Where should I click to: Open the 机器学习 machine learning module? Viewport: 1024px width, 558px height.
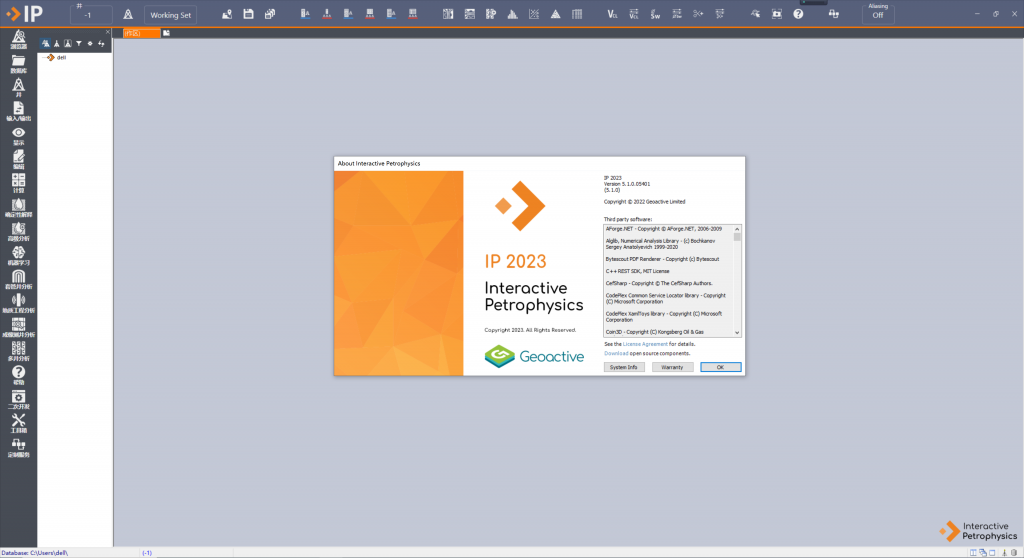pyautogui.click(x=18, y=255)
